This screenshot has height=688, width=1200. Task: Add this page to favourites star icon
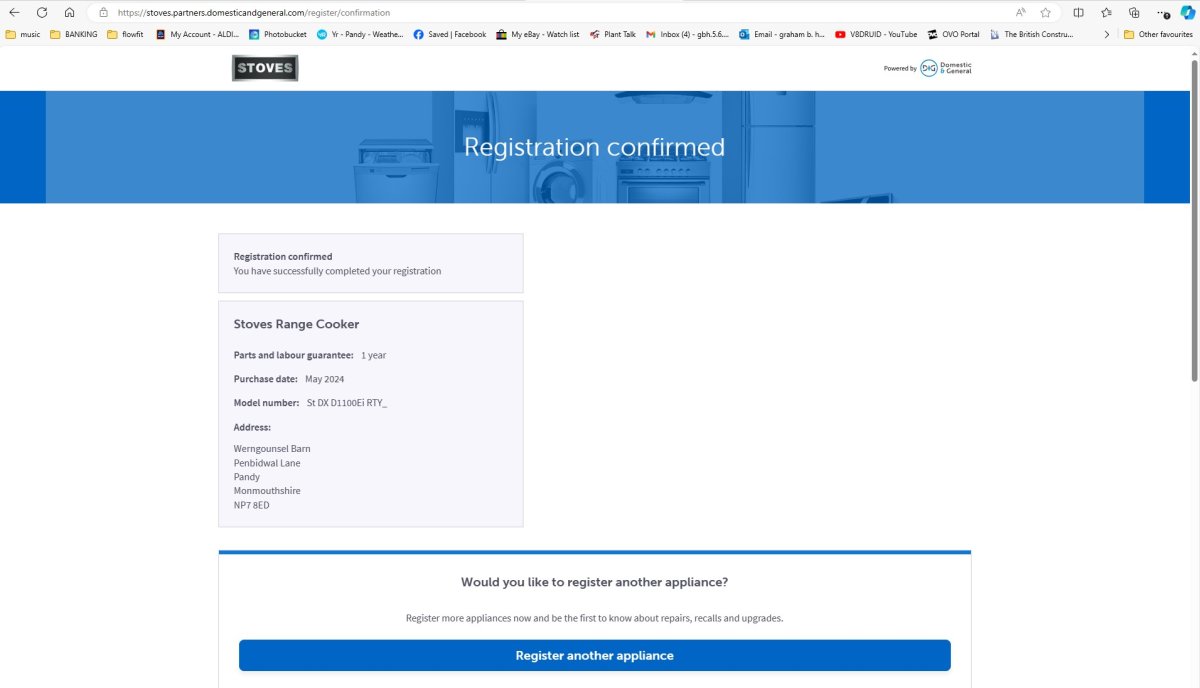coord(1045,13)
